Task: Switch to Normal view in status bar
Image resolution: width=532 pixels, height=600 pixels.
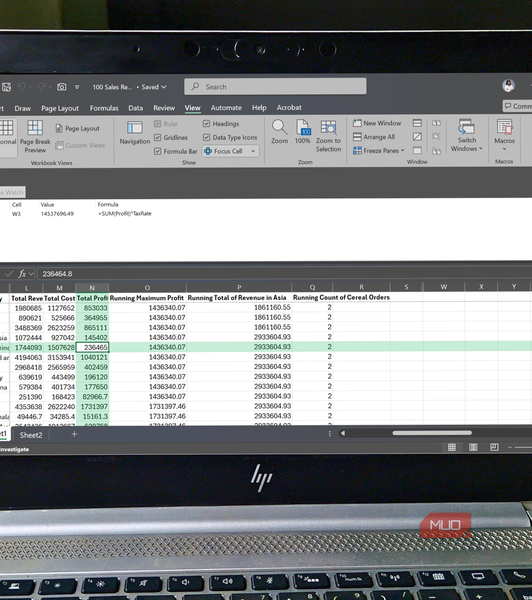Action: point(452,447)
